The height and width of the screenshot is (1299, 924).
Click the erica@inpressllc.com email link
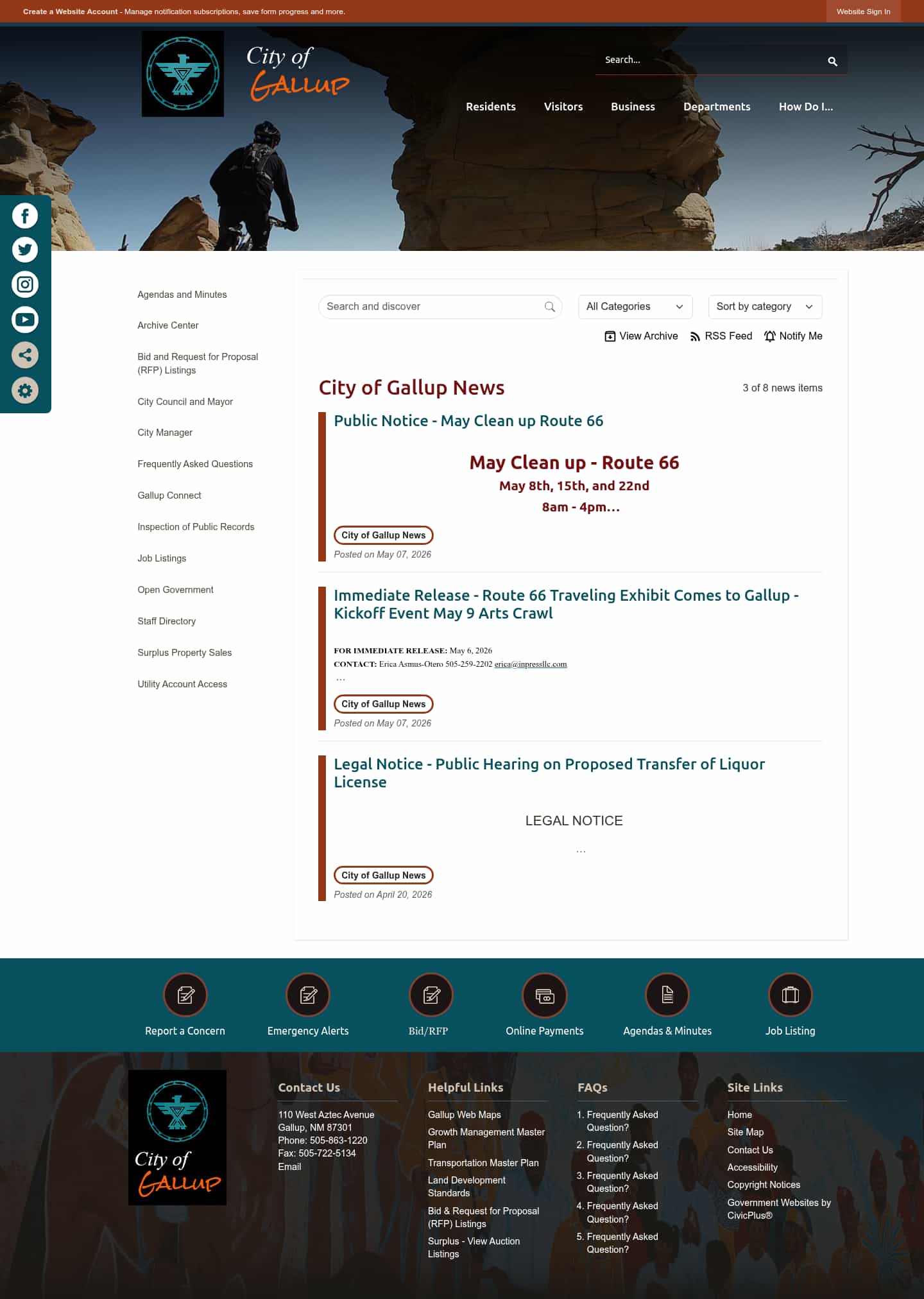point(531,664)
